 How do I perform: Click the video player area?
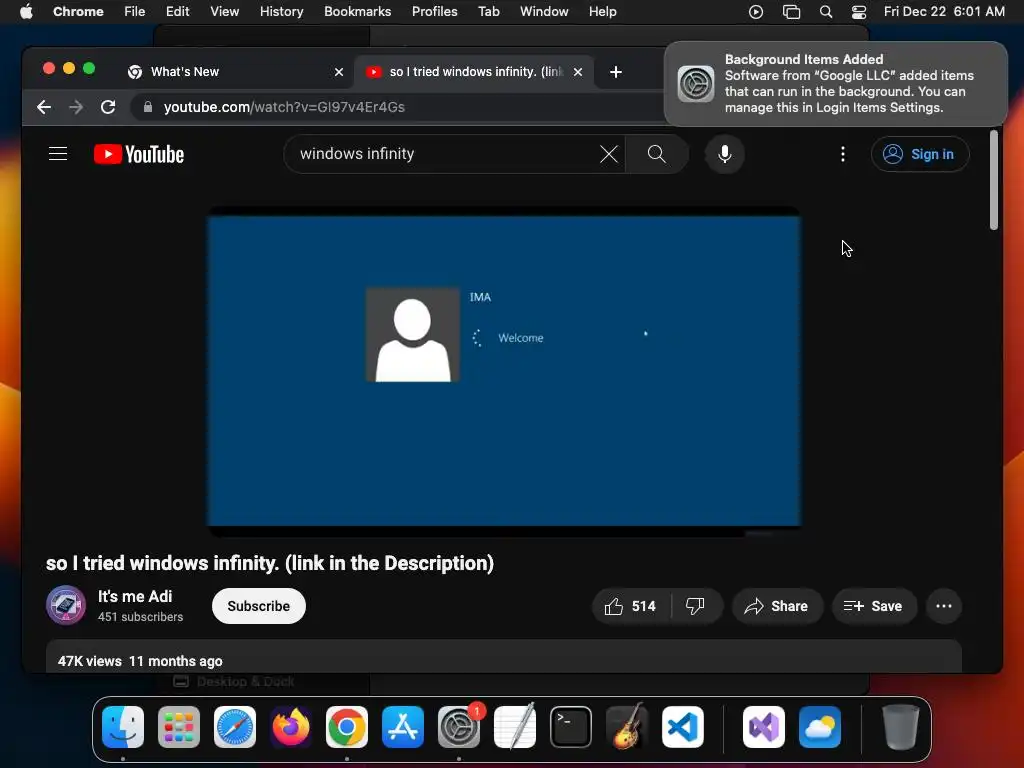click(504, 371)
